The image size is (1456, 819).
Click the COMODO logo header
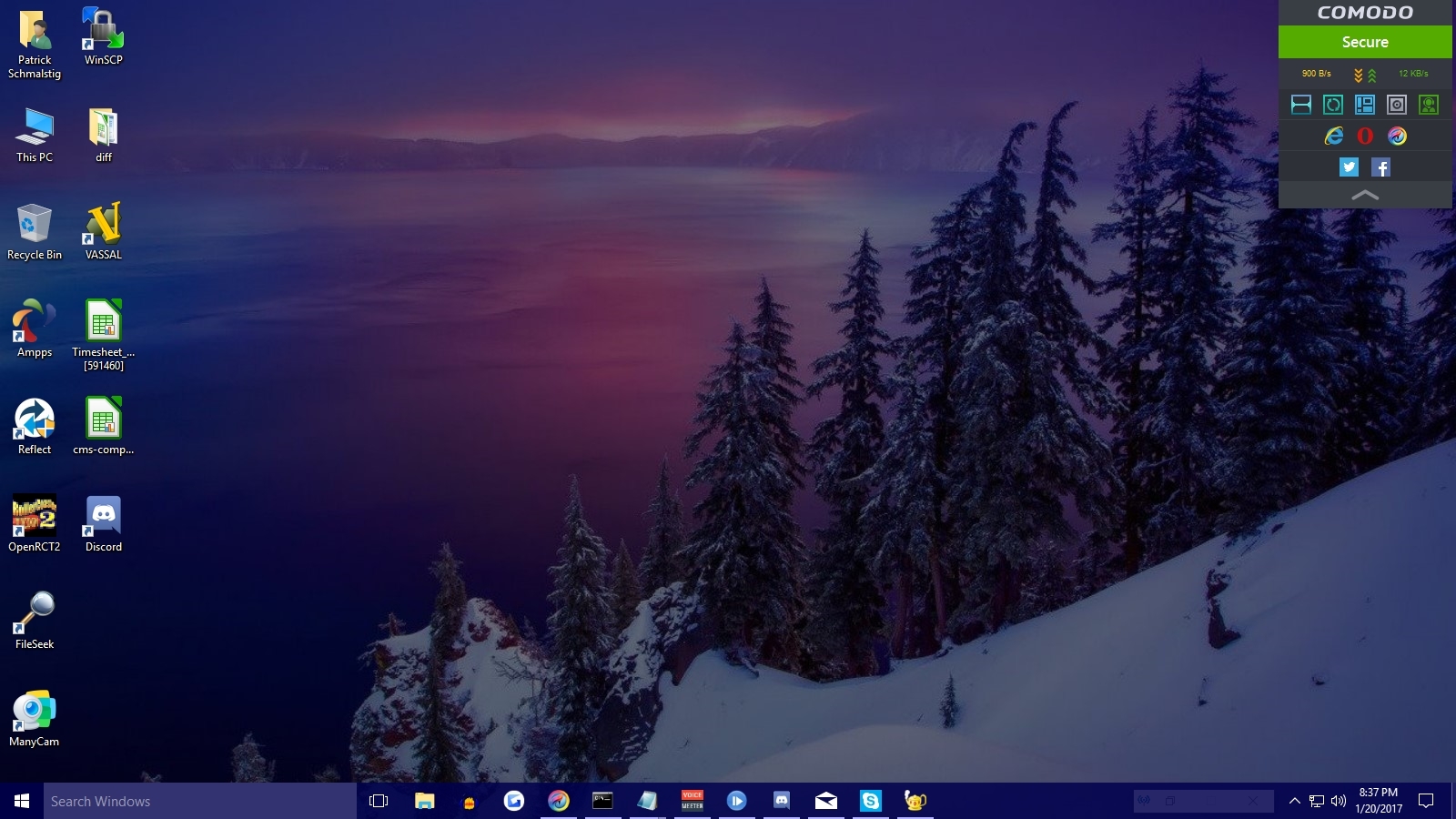coord(1365,13)
